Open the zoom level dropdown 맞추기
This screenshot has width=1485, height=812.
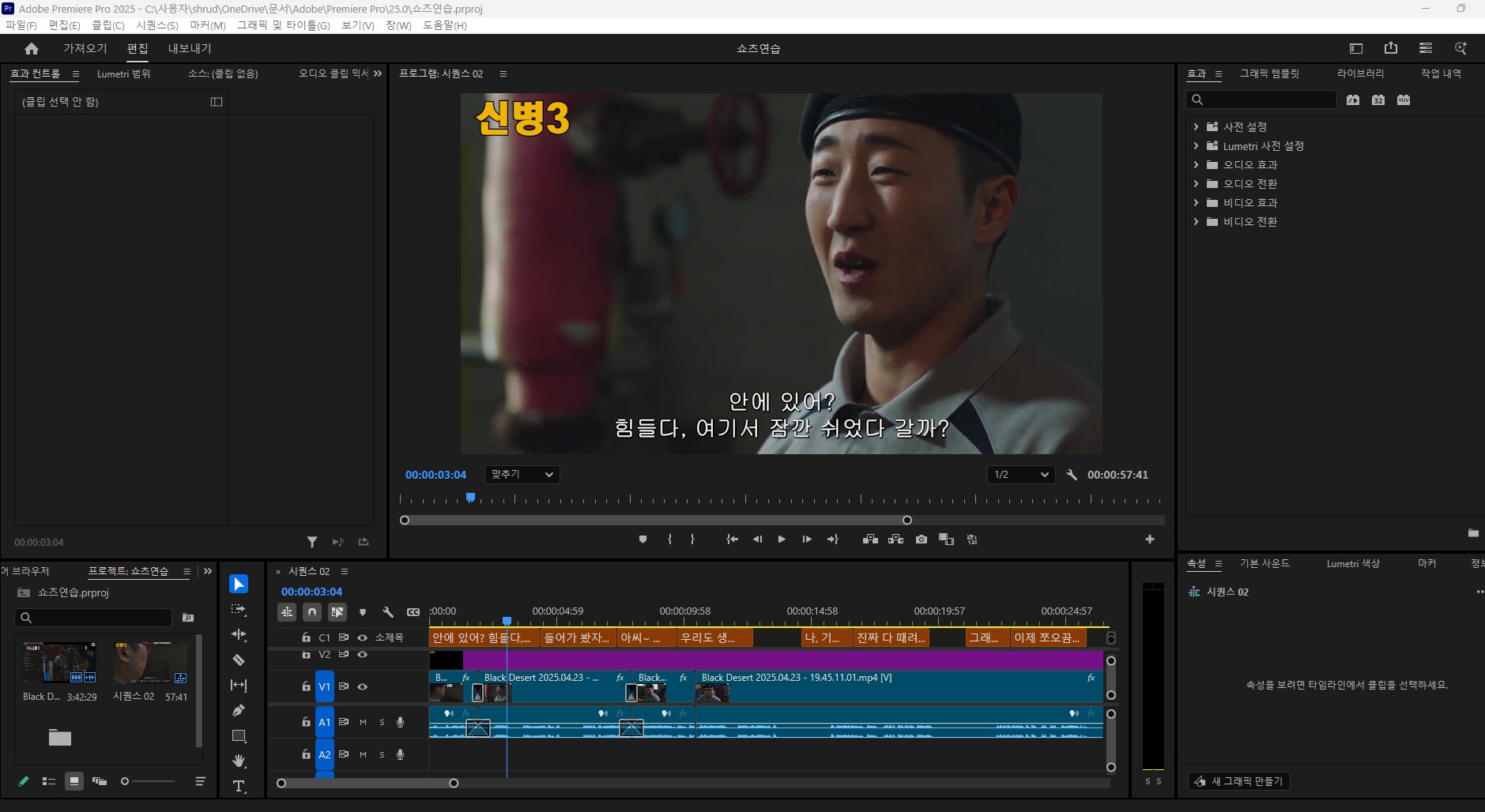(x=522, y=475)
